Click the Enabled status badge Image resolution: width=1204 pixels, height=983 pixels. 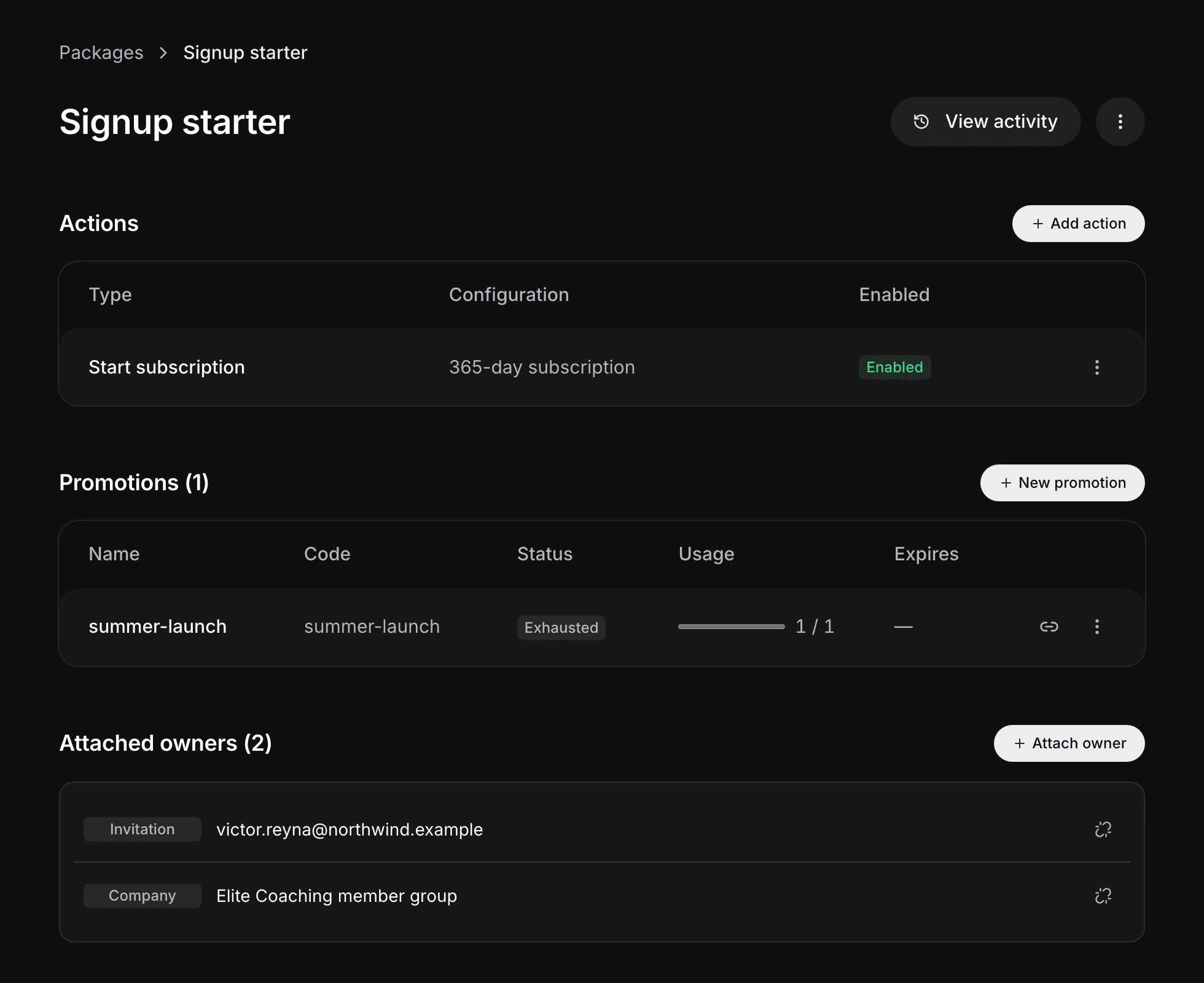coord(894,367)
